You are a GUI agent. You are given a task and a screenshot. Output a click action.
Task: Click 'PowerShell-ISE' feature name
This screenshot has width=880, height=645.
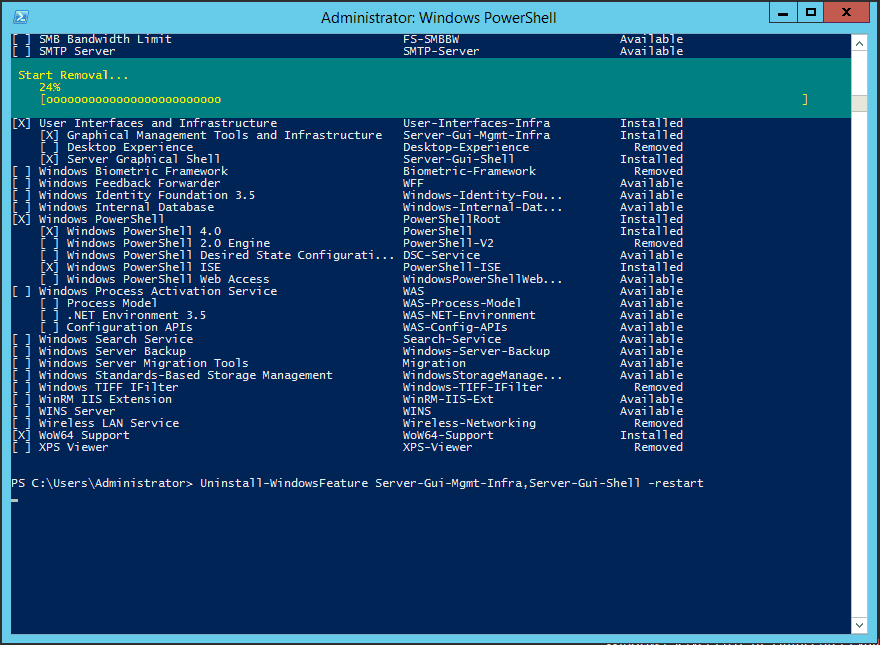(x=452, y=267)
